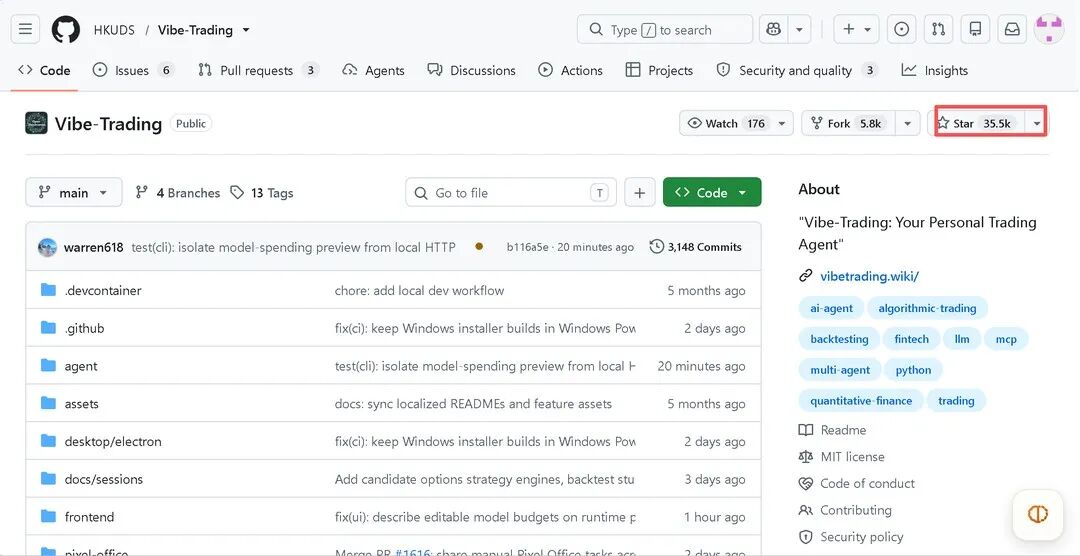Click the floating orange assistant button
The width and height of the screenshot is (1080, 556).
(x=1037, y=514)
